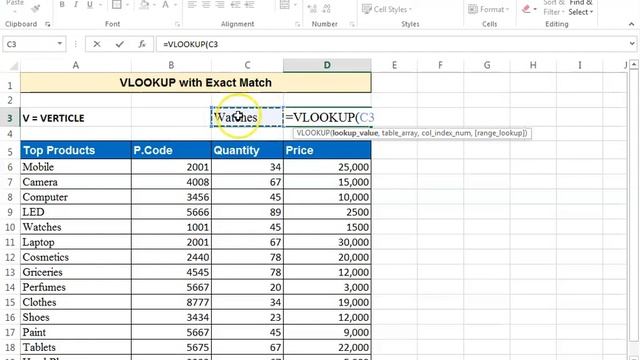Select the 'P.Code' header cell
640x360 pixels.
coord(171,150)
